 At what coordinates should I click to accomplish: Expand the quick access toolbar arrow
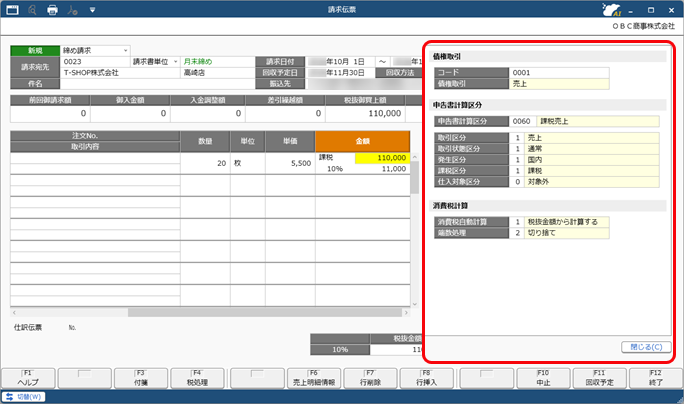click(92, 10)
